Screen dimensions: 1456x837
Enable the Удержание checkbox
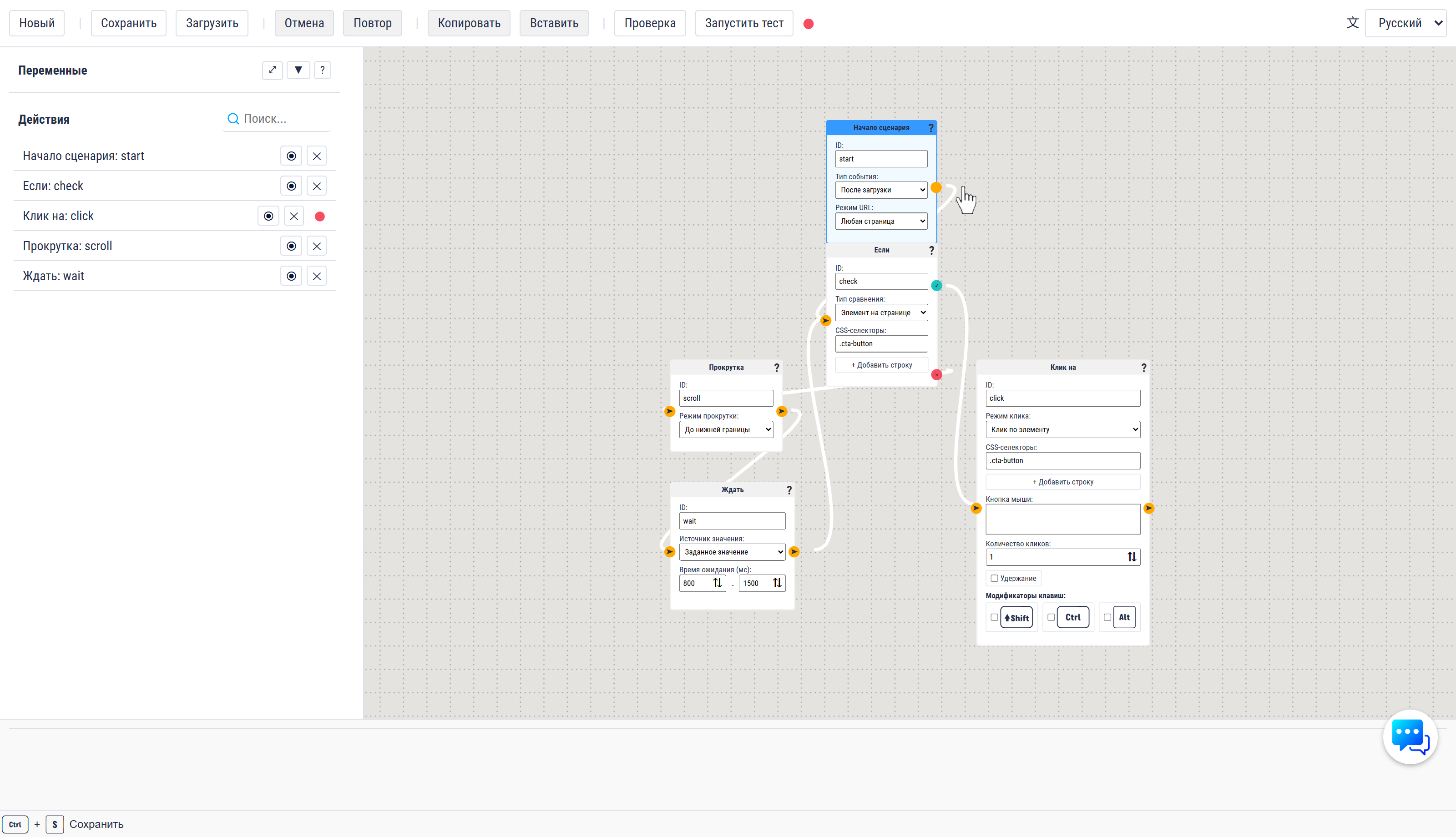(994, 578)
